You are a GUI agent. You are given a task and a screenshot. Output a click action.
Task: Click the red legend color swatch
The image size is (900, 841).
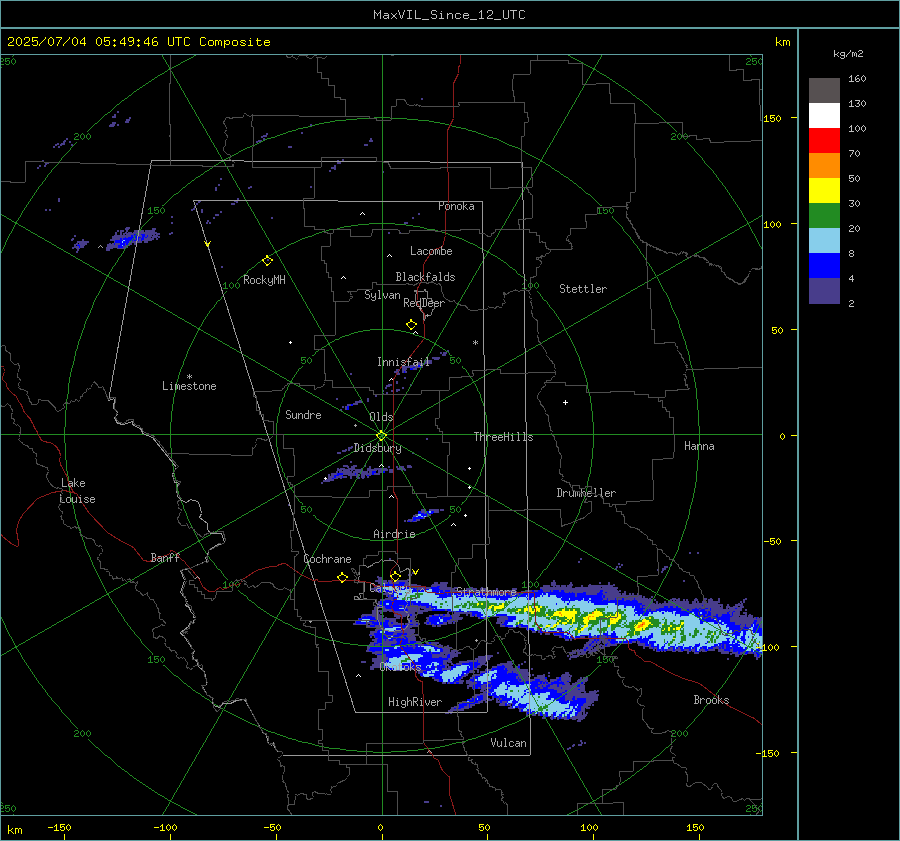(824, 141)
